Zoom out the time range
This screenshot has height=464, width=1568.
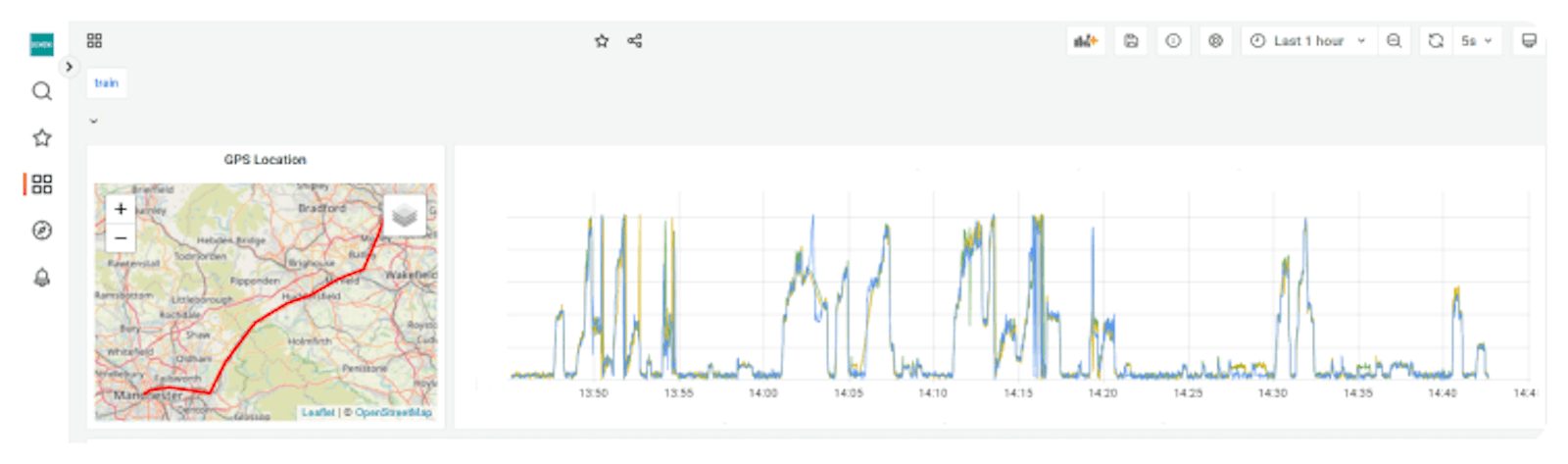pyautogui.click(x=1394, y=40)
